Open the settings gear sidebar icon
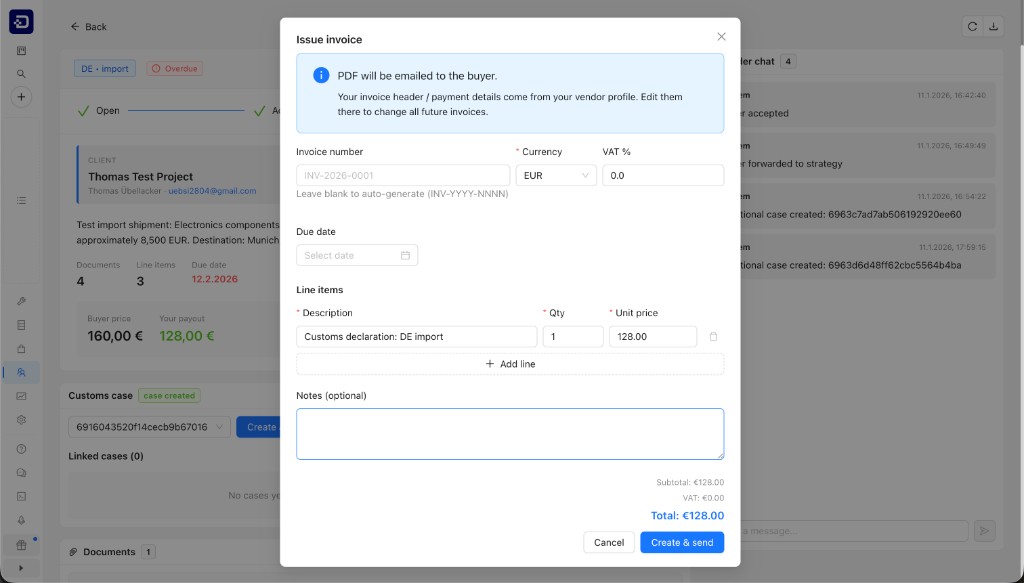This screenshot has width=1024, height=583. click(x=21, y=420)
